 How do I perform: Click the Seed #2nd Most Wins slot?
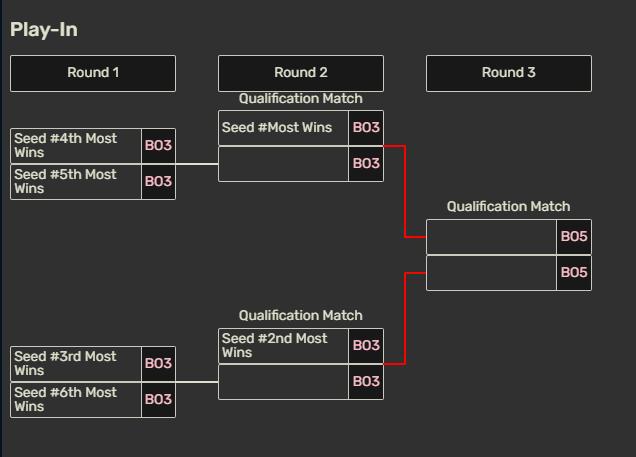284,346
